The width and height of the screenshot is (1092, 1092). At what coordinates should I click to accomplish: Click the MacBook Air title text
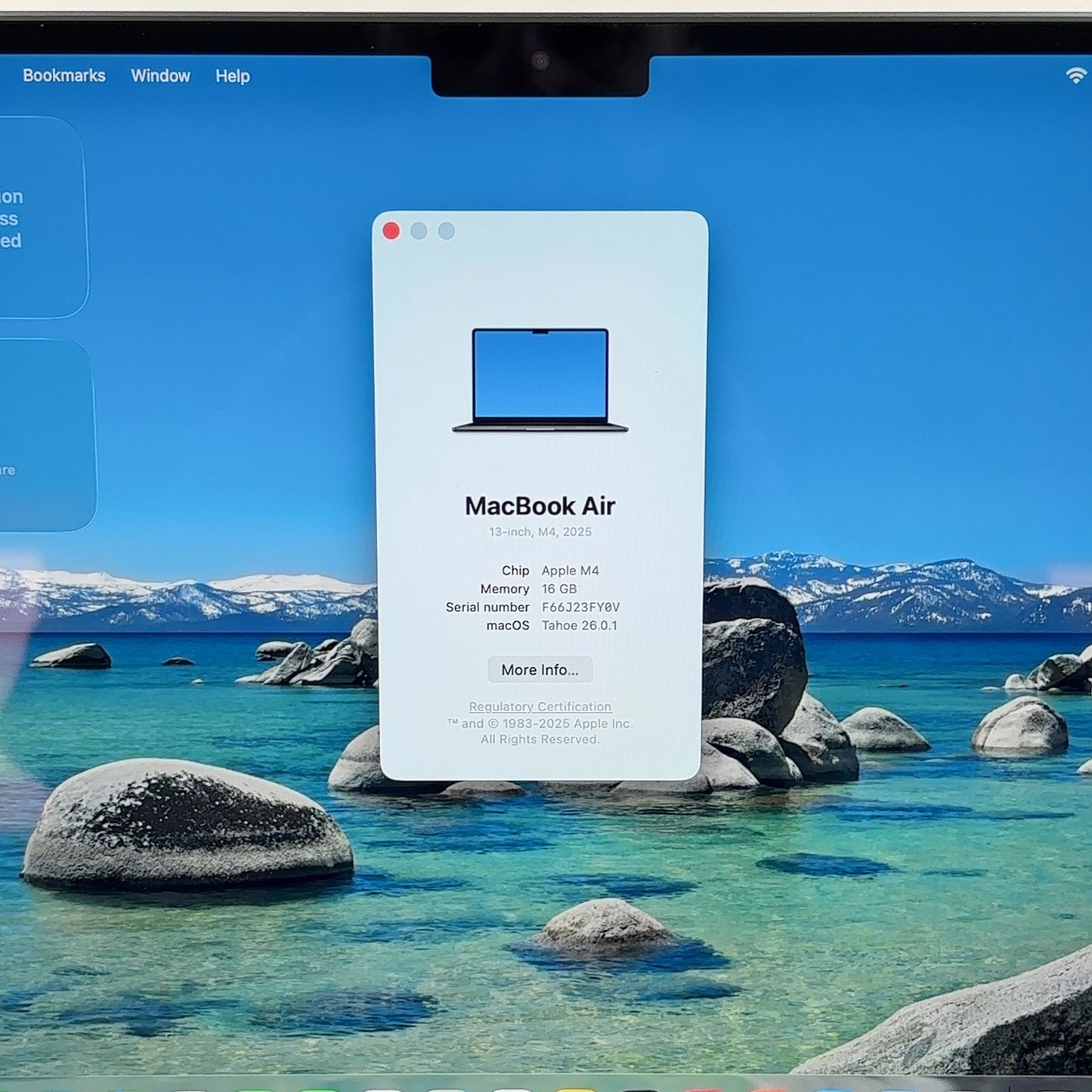click(x=540, y=506)
